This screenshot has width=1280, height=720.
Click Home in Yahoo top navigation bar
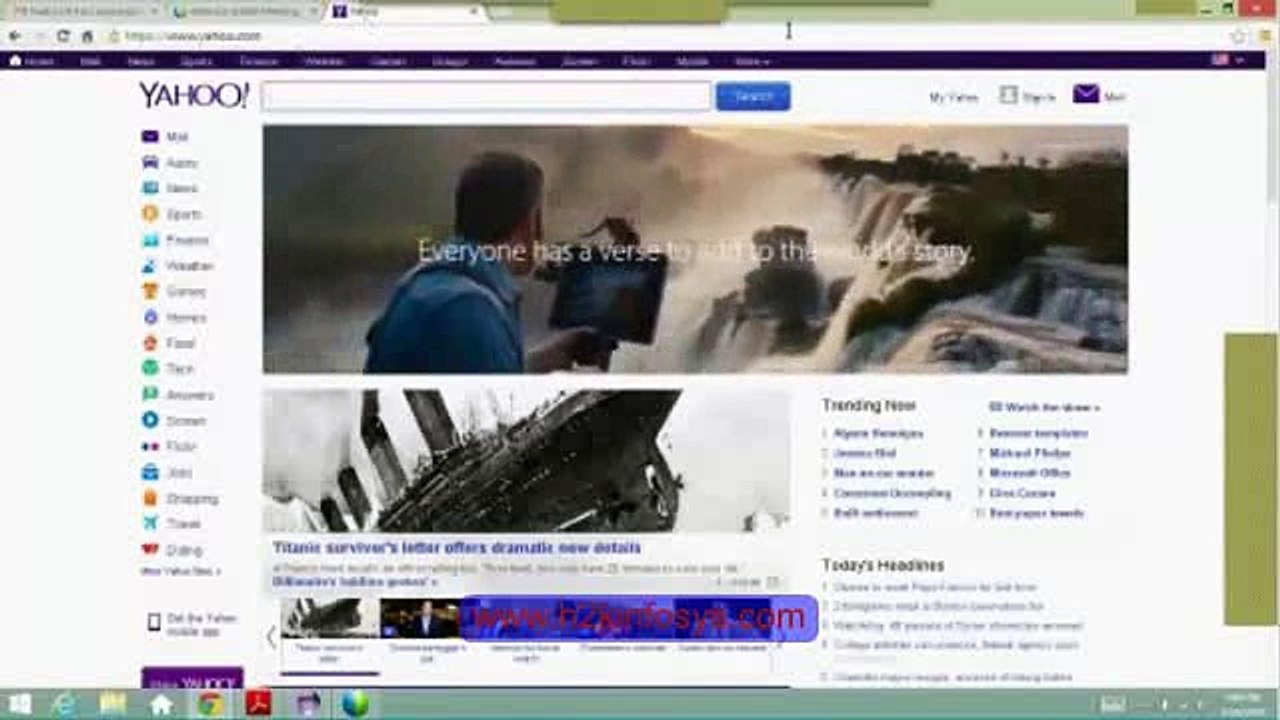click(x=31, y=61)
